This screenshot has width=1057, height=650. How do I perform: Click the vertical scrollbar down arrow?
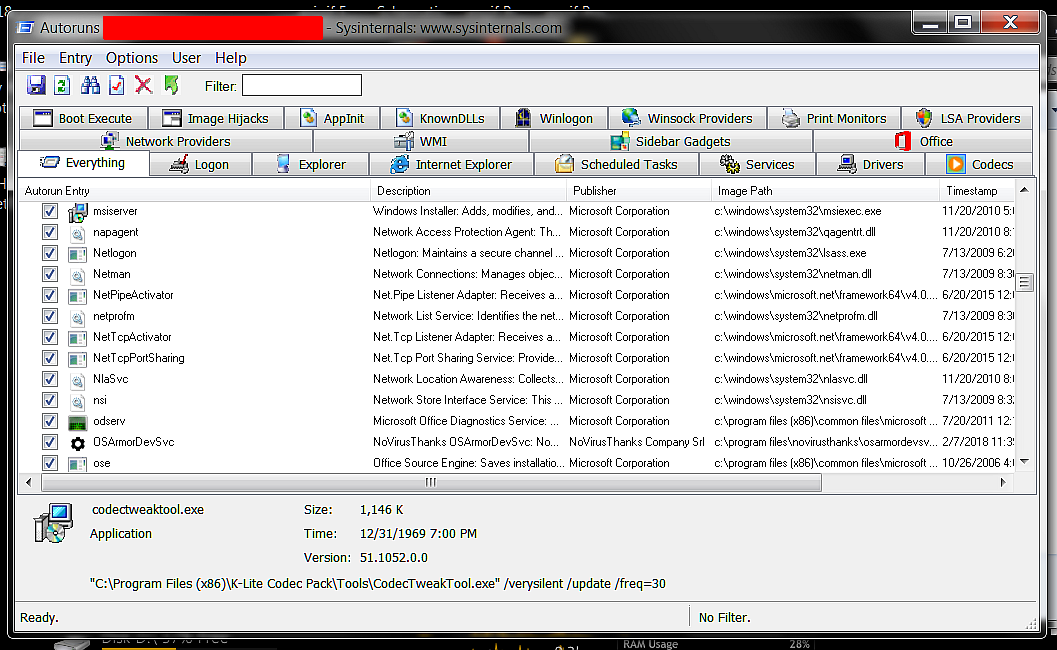pos(1024,463)
